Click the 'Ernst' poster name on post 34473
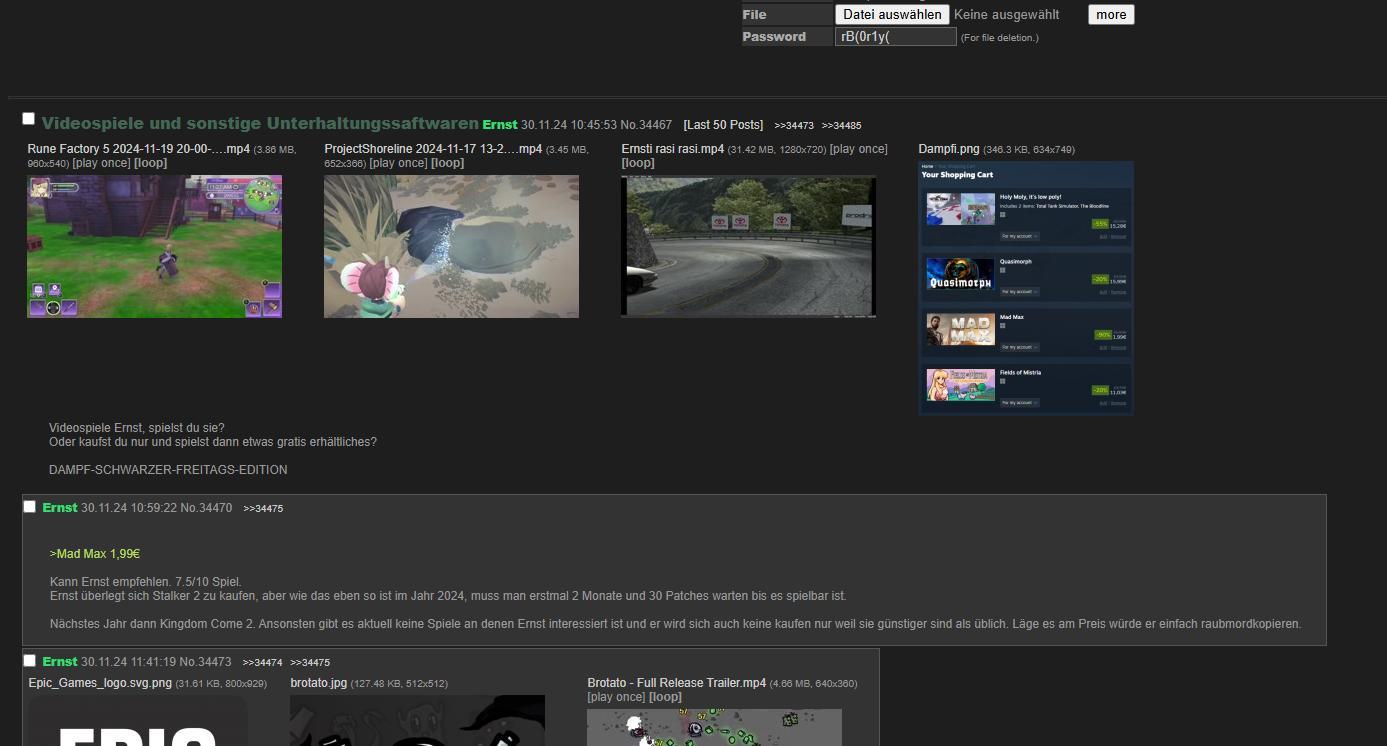 coord(60,662)
